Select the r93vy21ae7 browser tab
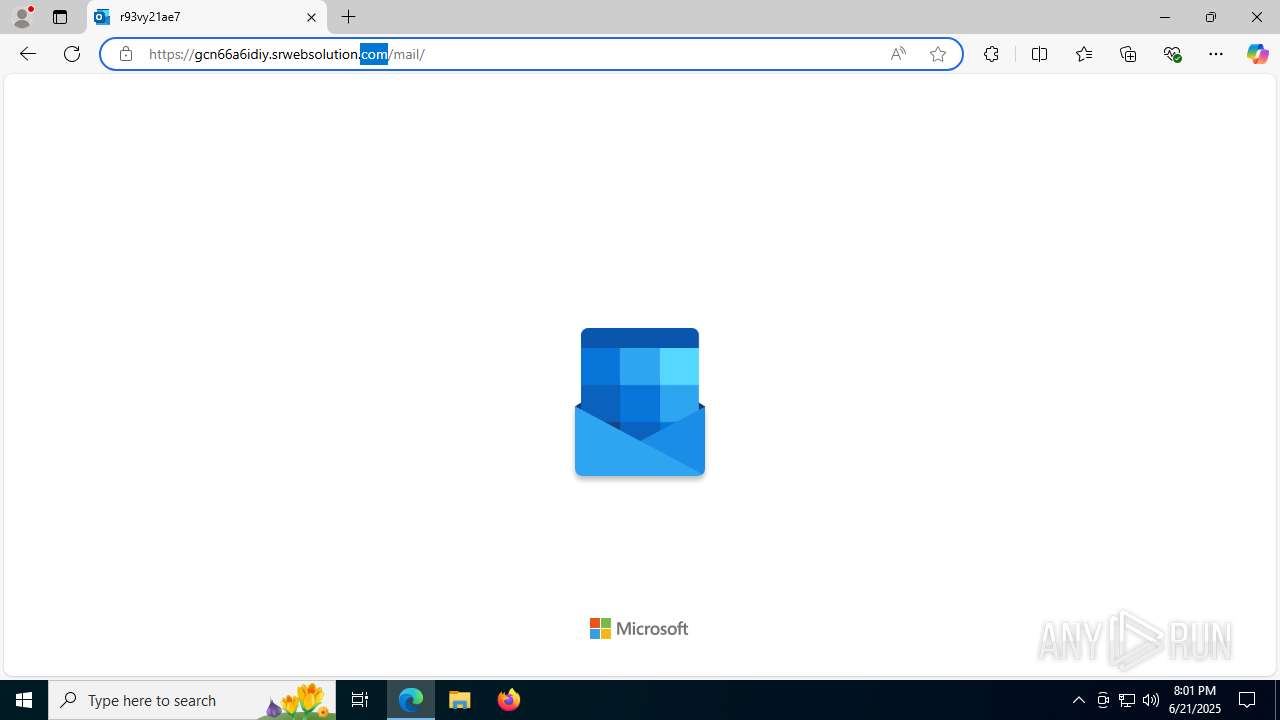 (x=206, y=17)
